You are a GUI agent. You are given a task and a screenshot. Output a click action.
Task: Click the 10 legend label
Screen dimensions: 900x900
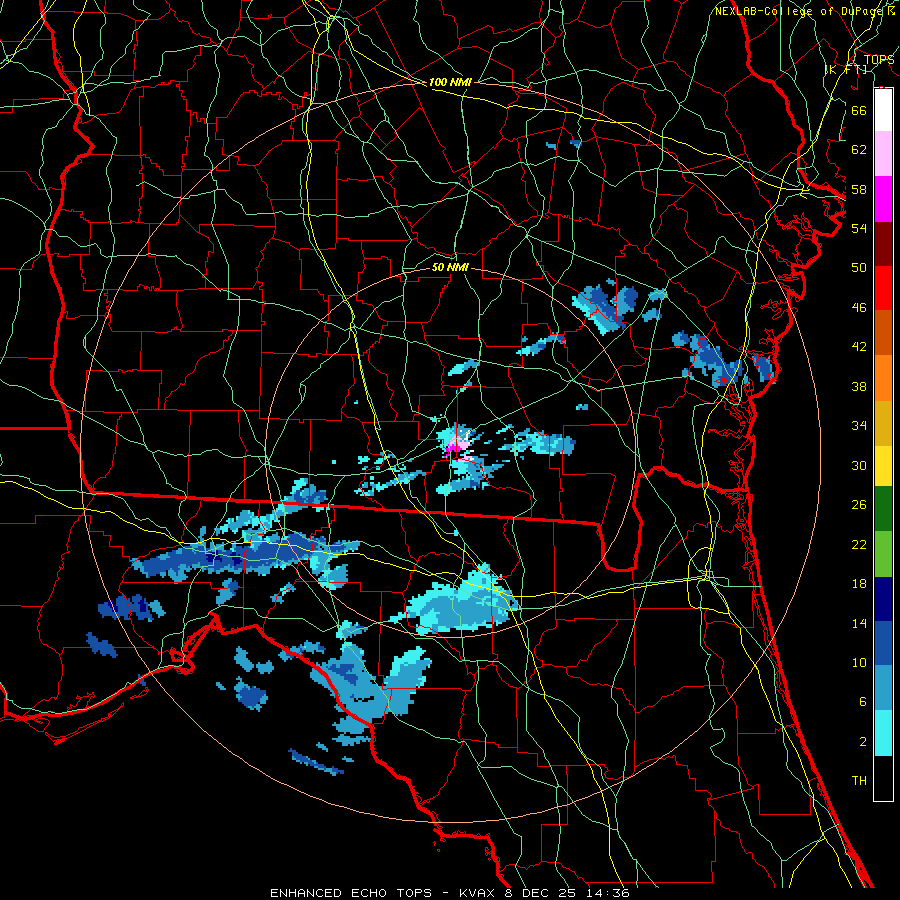859,663
